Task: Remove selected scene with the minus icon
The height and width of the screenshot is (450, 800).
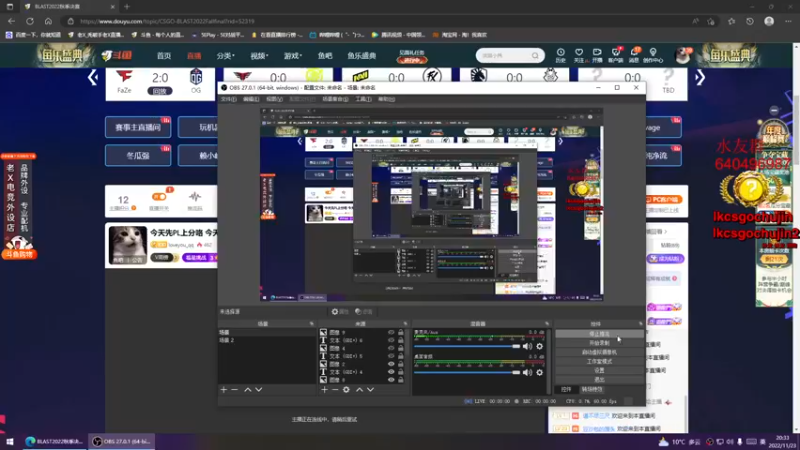Action: 235,390
